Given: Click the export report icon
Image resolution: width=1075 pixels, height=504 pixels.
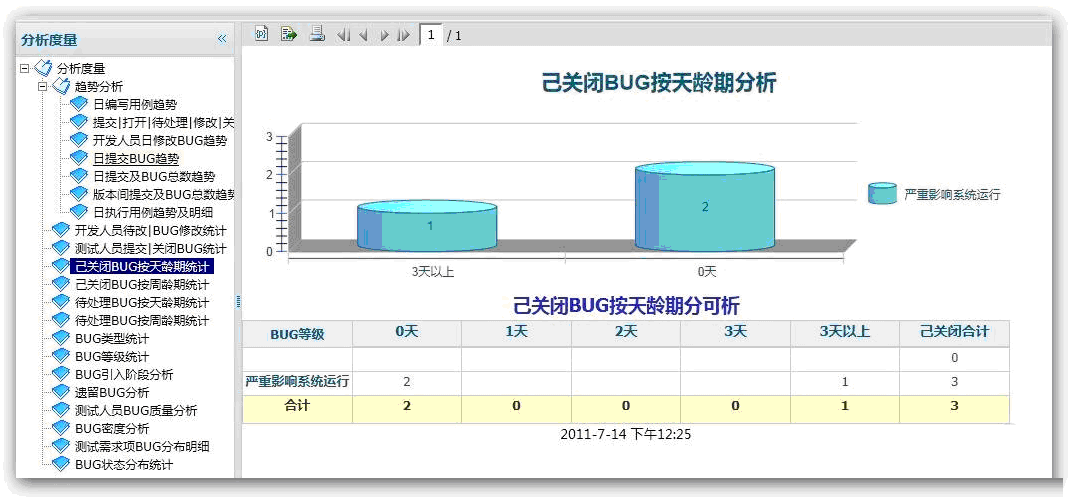Looking at the screenshot, I should coord(289,34).
